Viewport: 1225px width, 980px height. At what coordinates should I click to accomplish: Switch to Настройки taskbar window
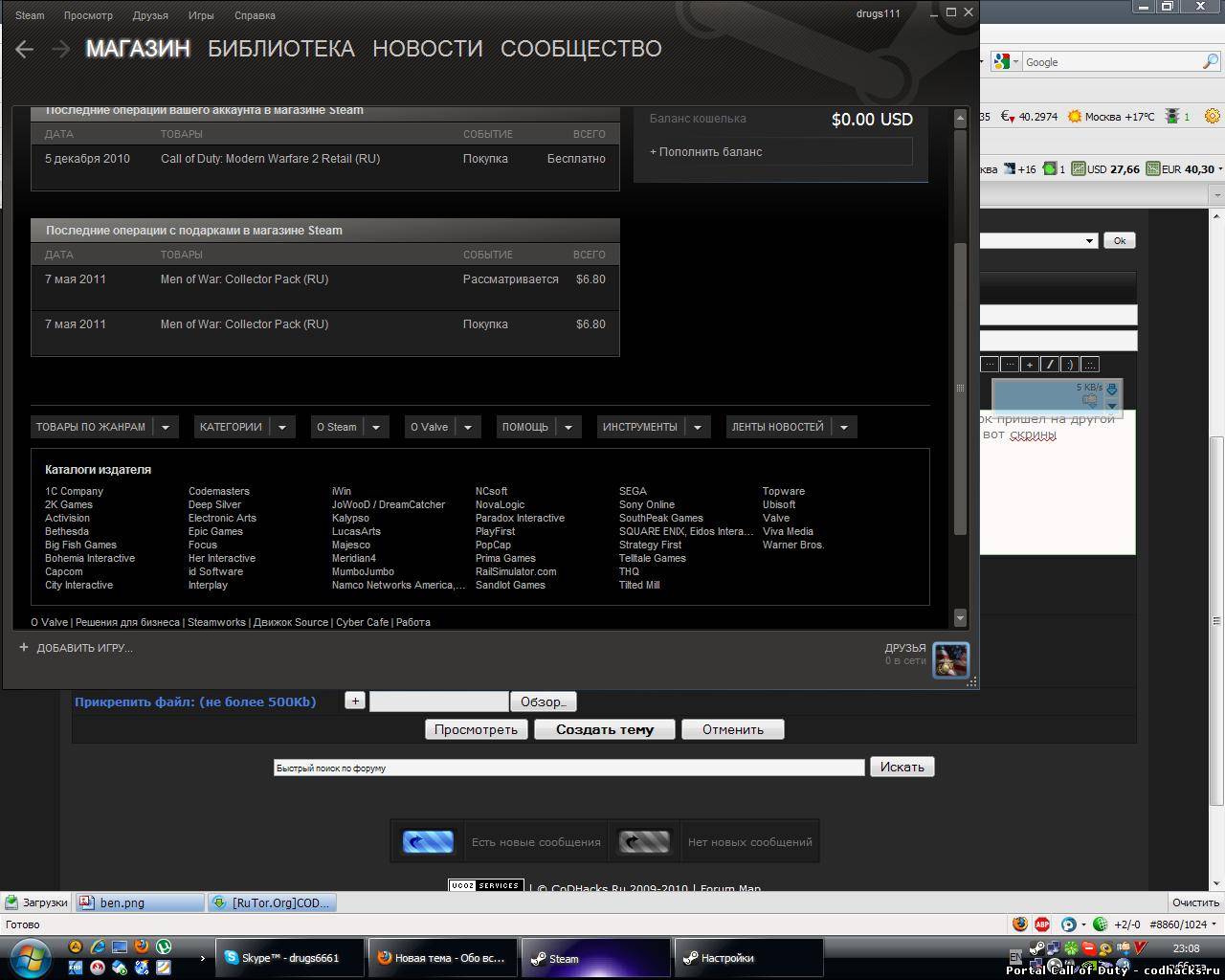749,958
